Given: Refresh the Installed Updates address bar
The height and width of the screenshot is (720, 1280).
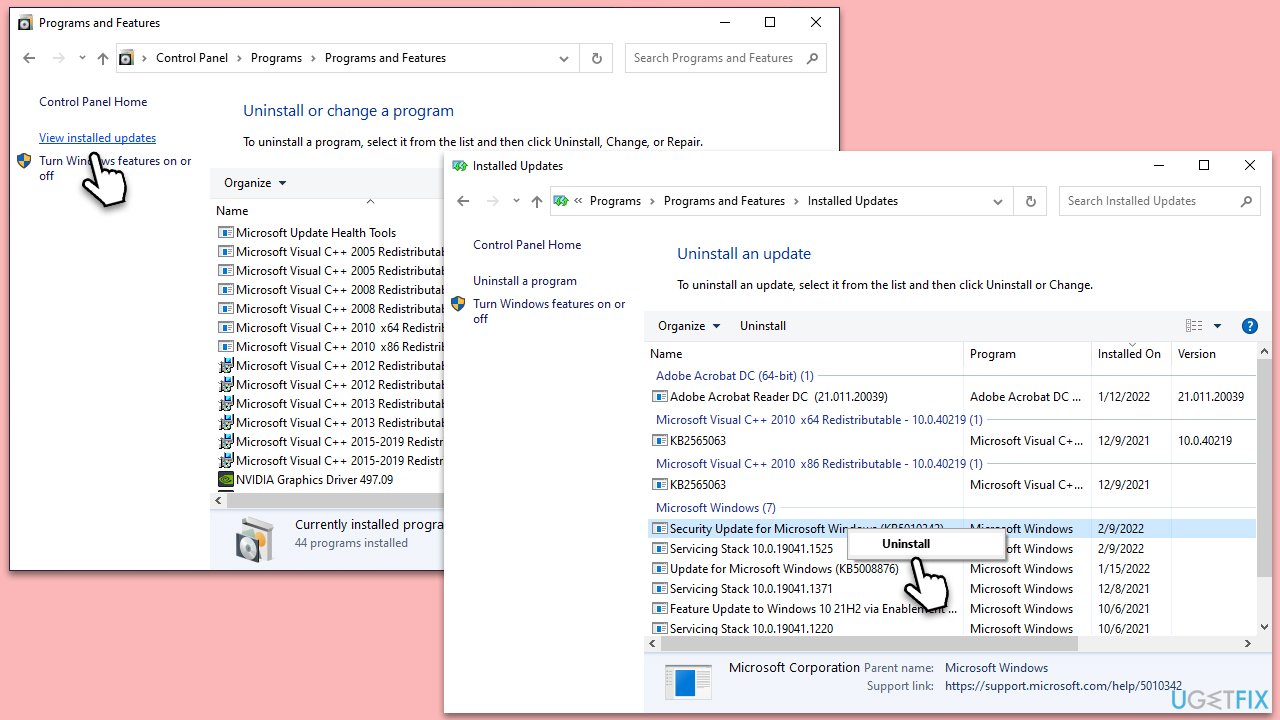Looking at the screenshot, I should tap(1030, 201).
